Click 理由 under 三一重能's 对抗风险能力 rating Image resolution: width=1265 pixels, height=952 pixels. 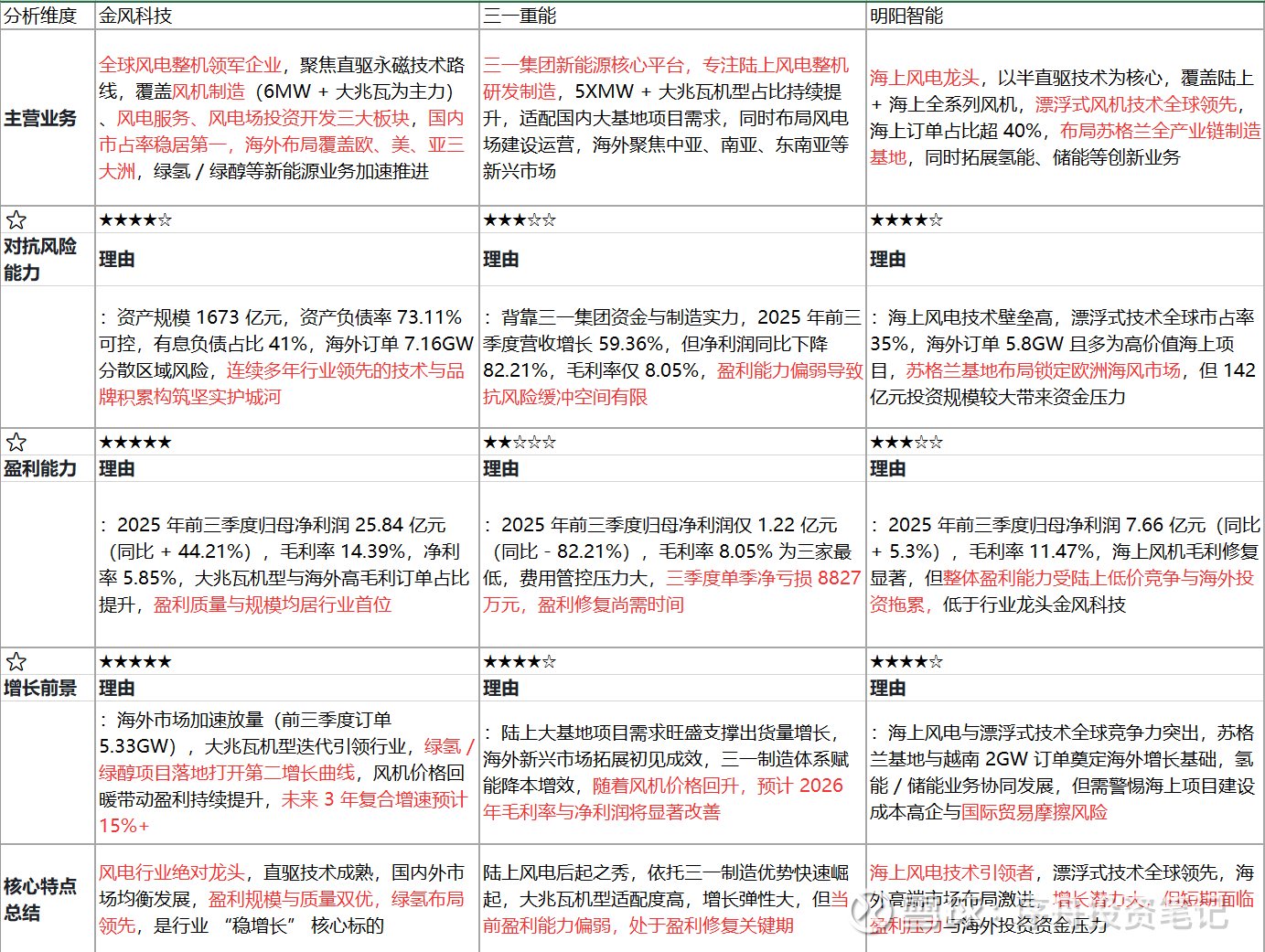(x=501, y=260)
